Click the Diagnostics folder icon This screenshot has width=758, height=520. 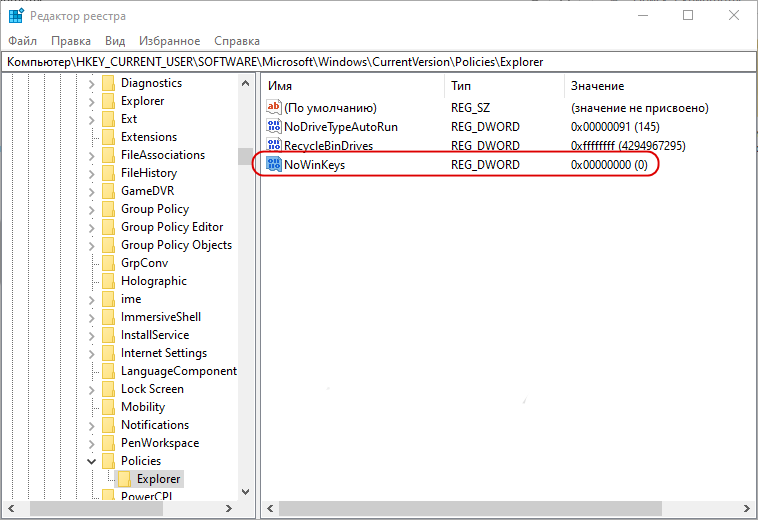tap(109, 83)
